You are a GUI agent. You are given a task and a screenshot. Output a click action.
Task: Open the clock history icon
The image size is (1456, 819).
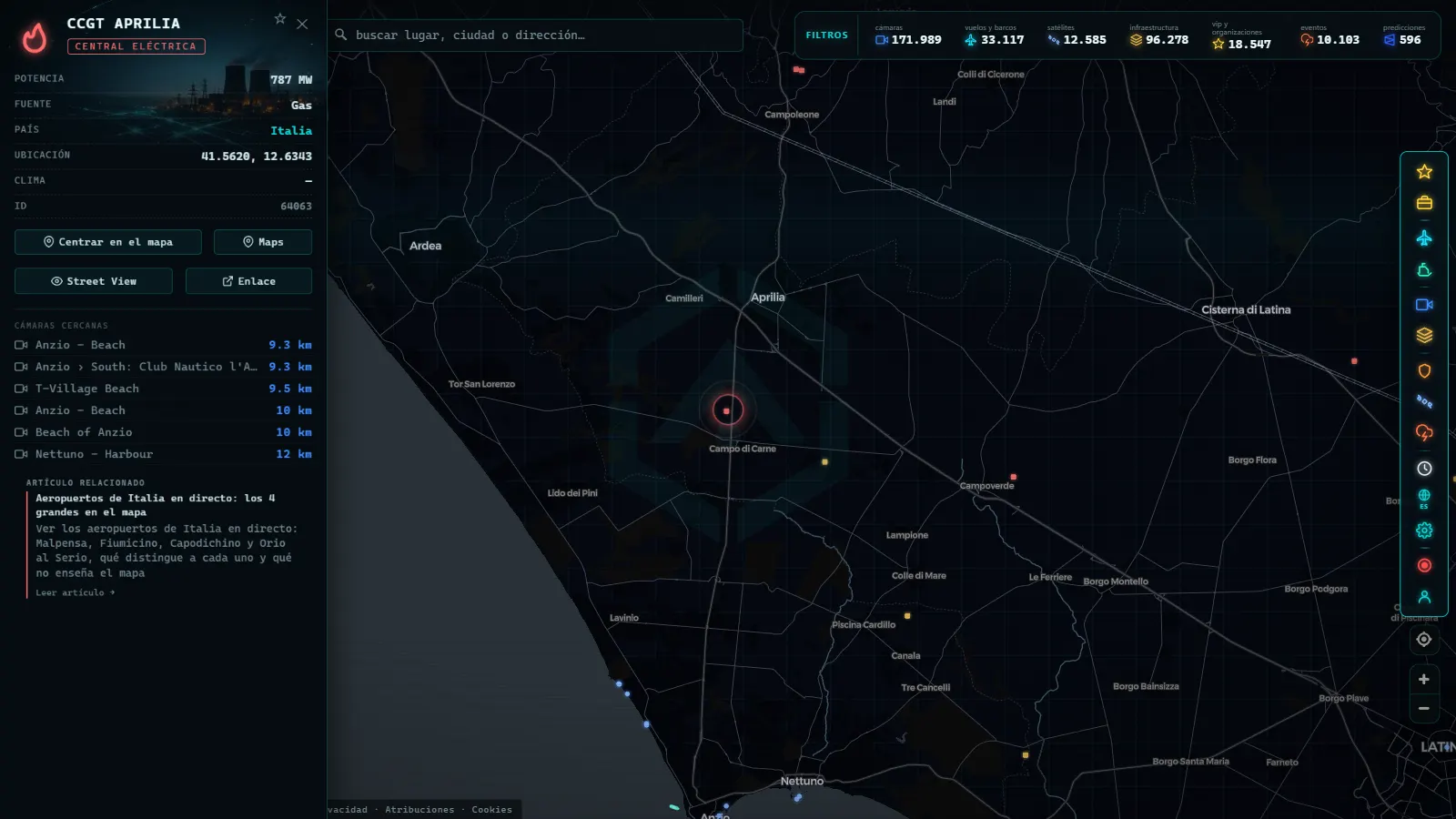tap(1424, 469)
